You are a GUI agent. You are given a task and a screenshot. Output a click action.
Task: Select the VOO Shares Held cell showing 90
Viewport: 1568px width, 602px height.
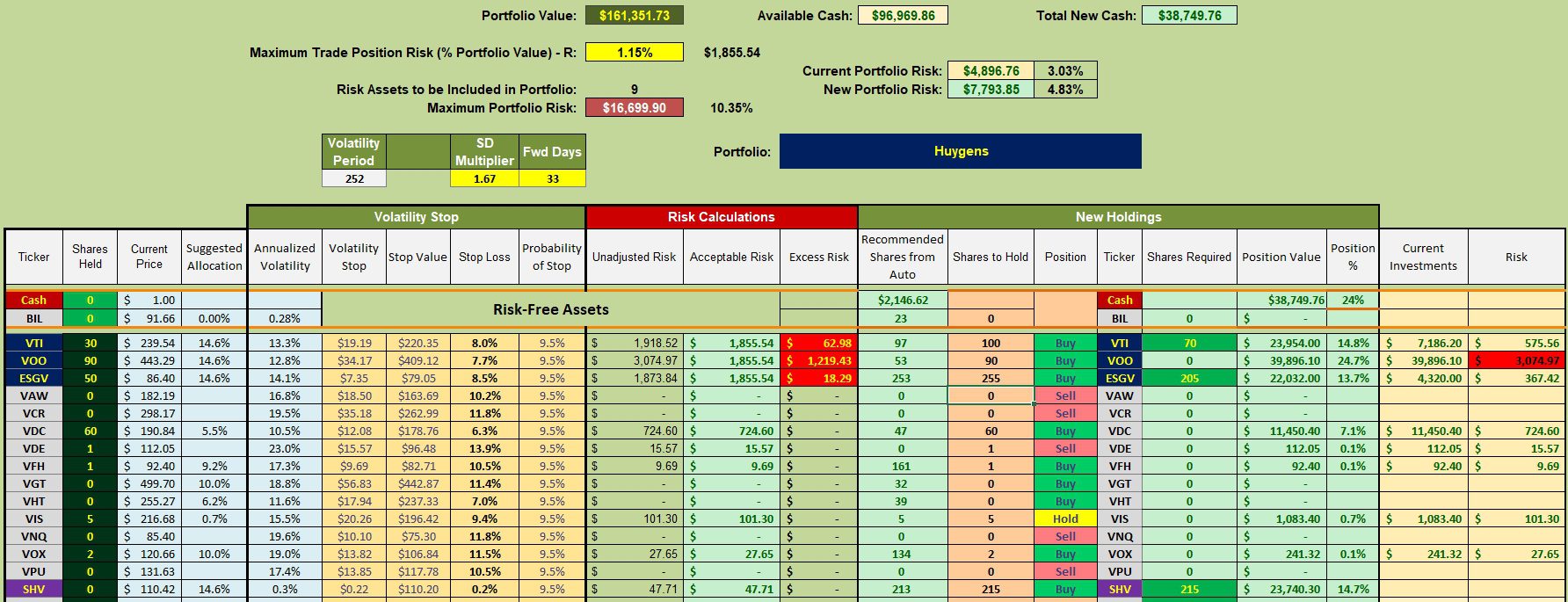(91, 360)
